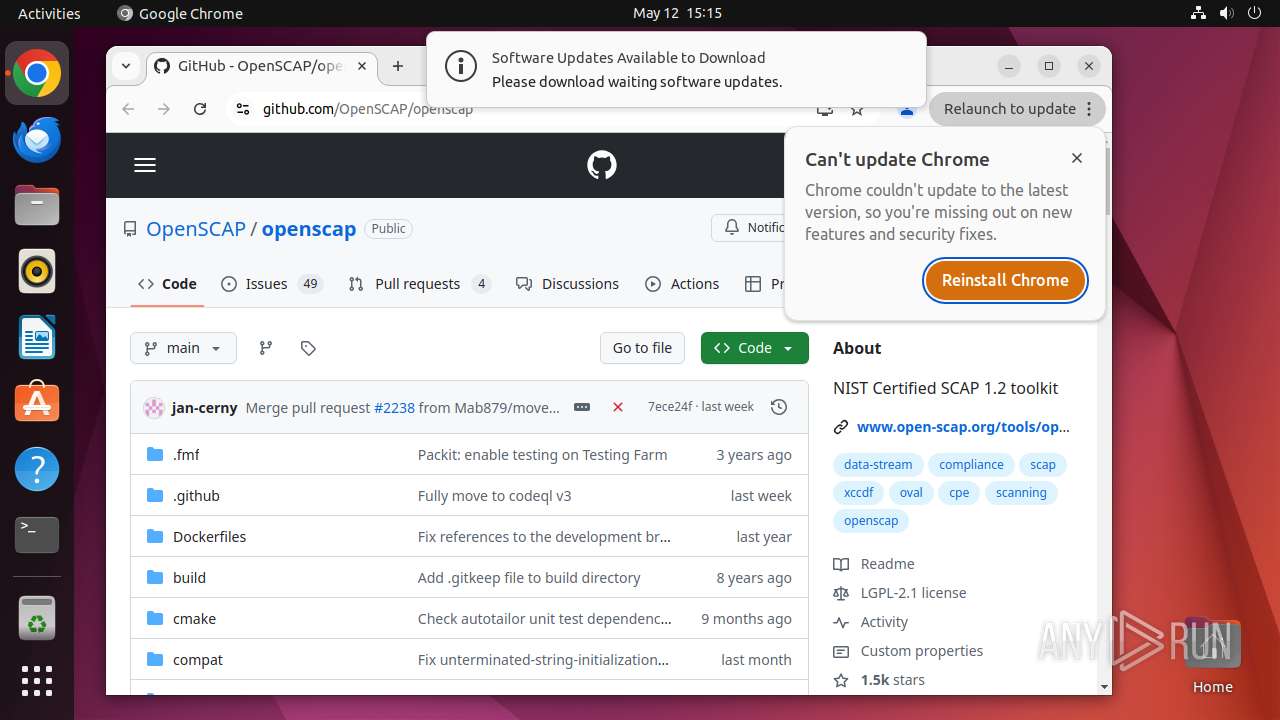Switch to Pull requests tab

point(419,284)
